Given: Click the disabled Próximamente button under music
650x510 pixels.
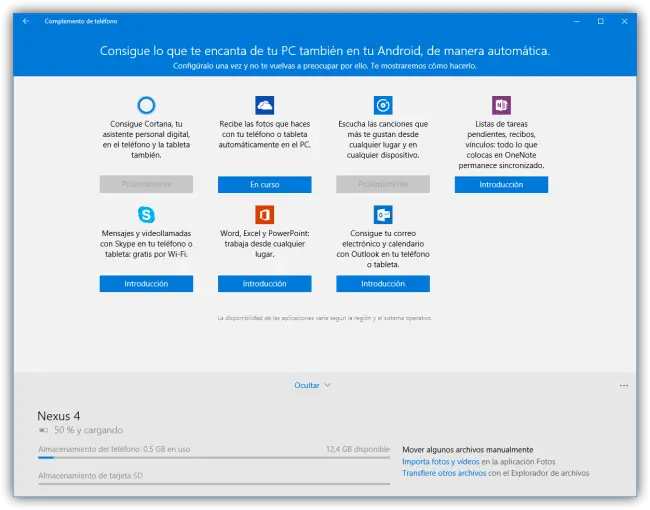Looking at the screenshot, I should [383, 184].
